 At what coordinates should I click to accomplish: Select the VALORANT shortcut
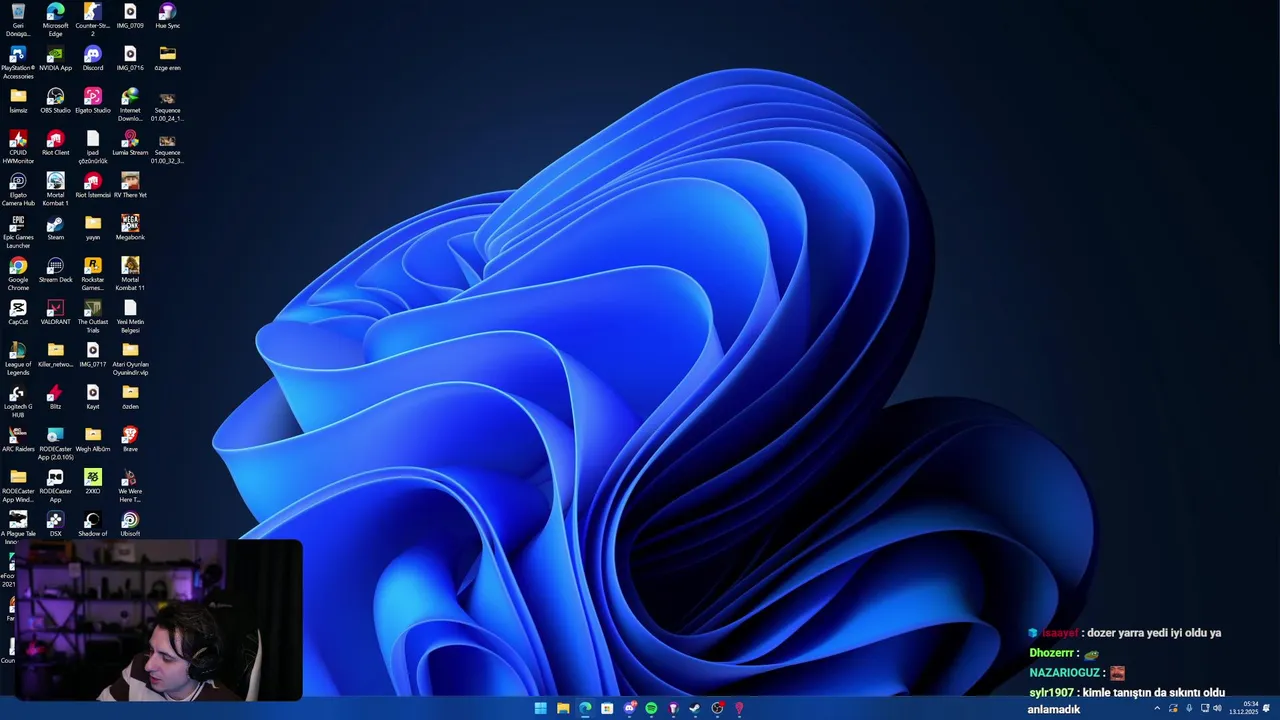coord(55,312)
